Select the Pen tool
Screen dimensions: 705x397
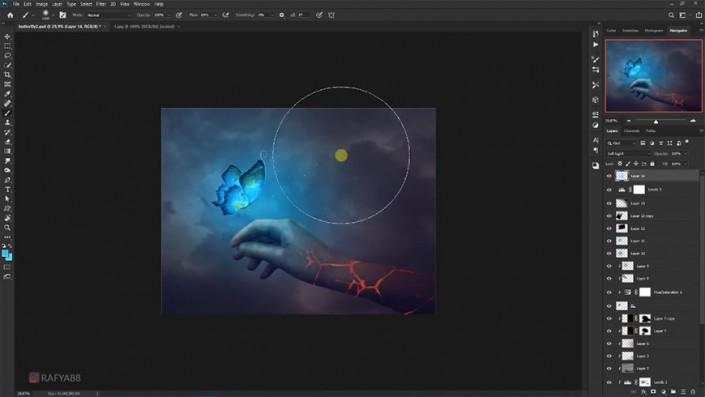(x=7, y=180)
